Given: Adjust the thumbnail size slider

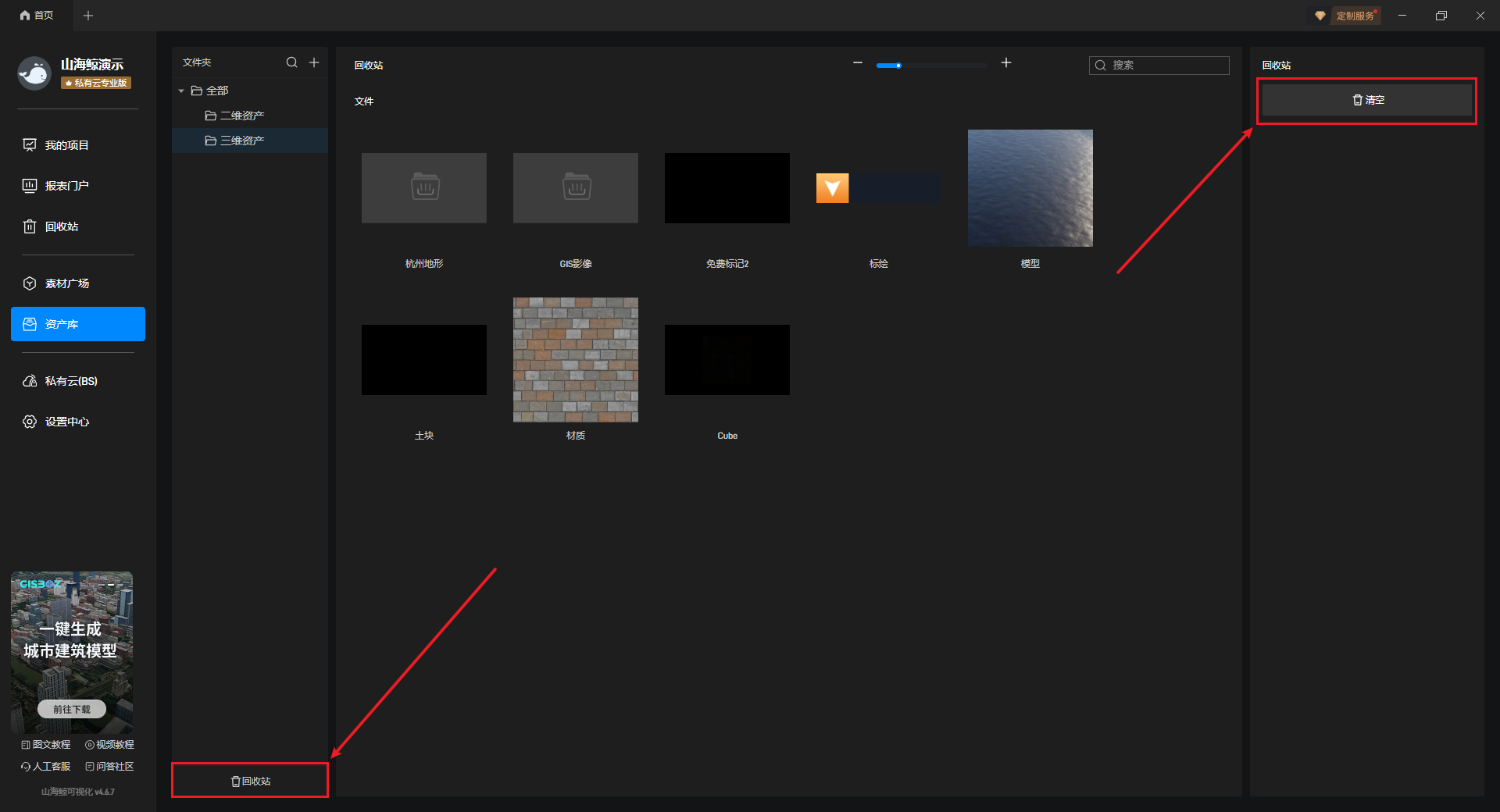Looking at the screenshot, I should click(x=898, y=66).
